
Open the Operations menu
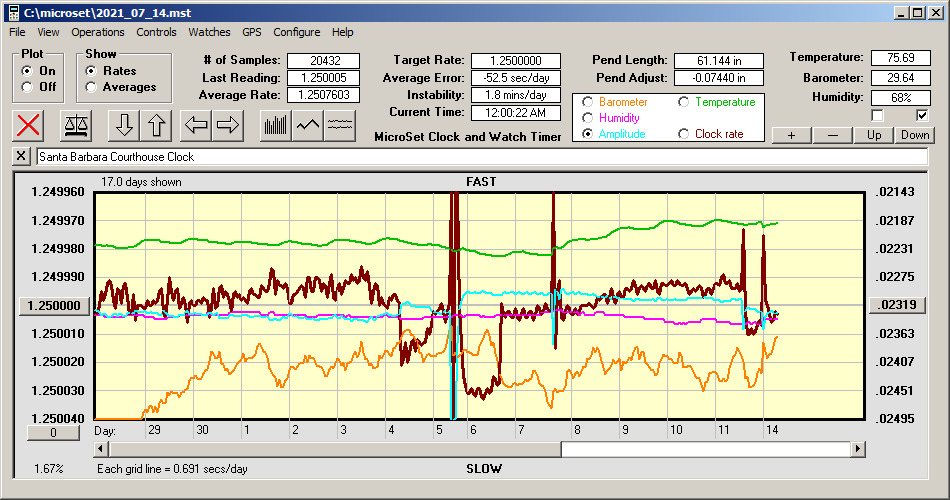98,32
